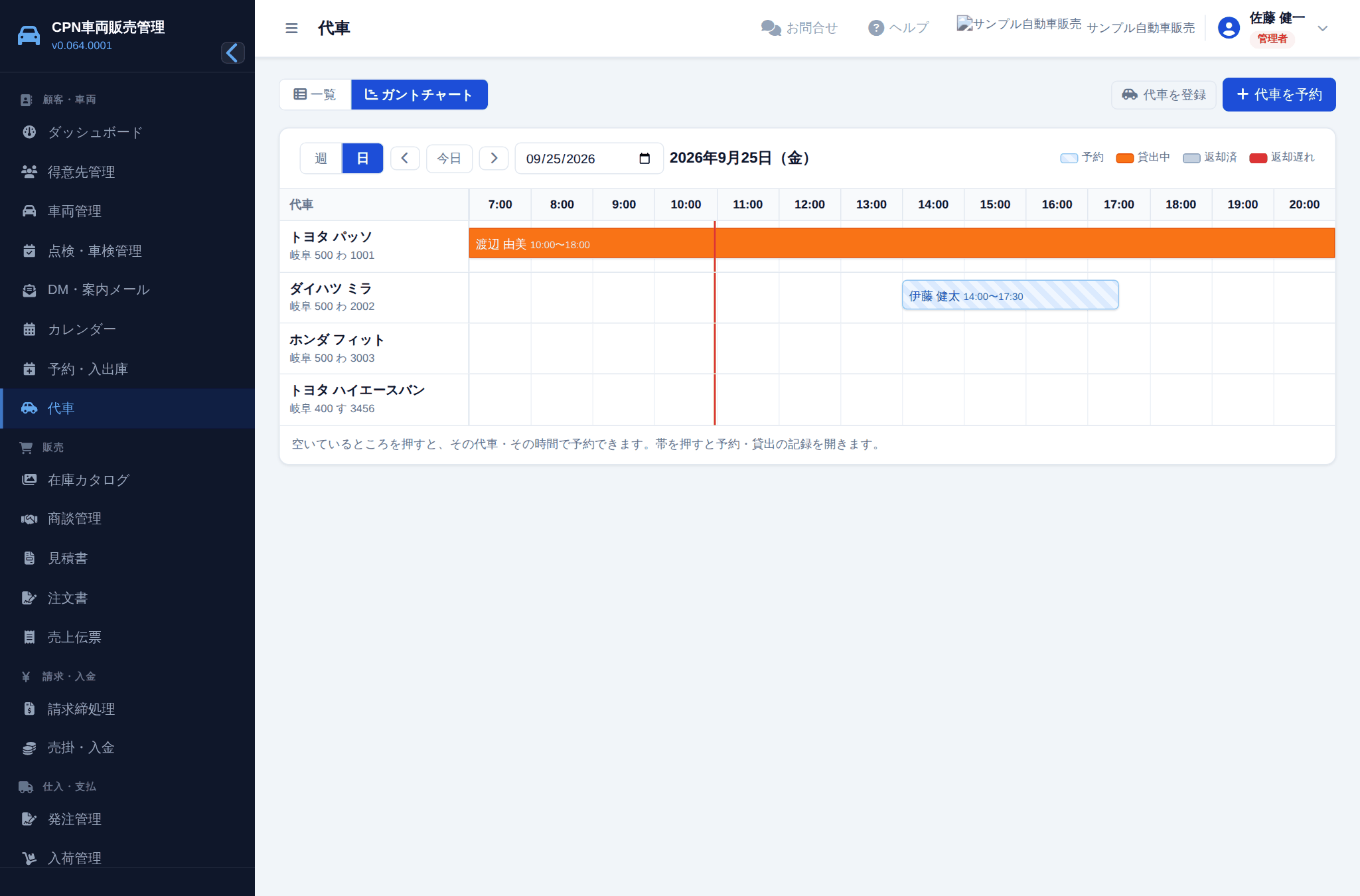The width and height of the screenshot is (1360, 896).
Task: Open 伊藤 健太 14:00〜17:30 reservation bar
Action: point(1010,295)
